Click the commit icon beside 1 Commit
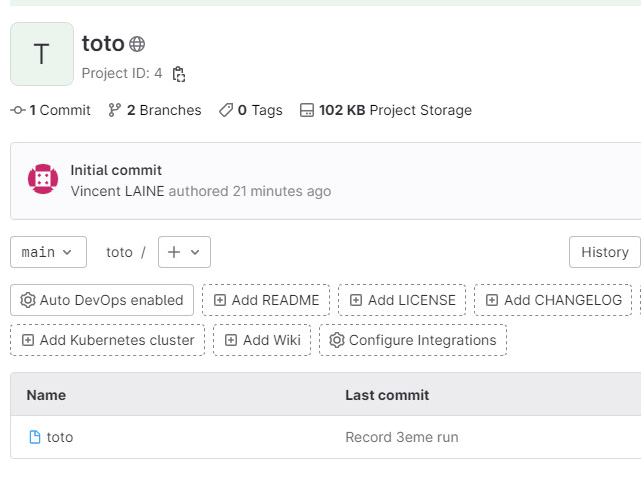This screenshot has height=496, width=641. [x=18, y=110]
